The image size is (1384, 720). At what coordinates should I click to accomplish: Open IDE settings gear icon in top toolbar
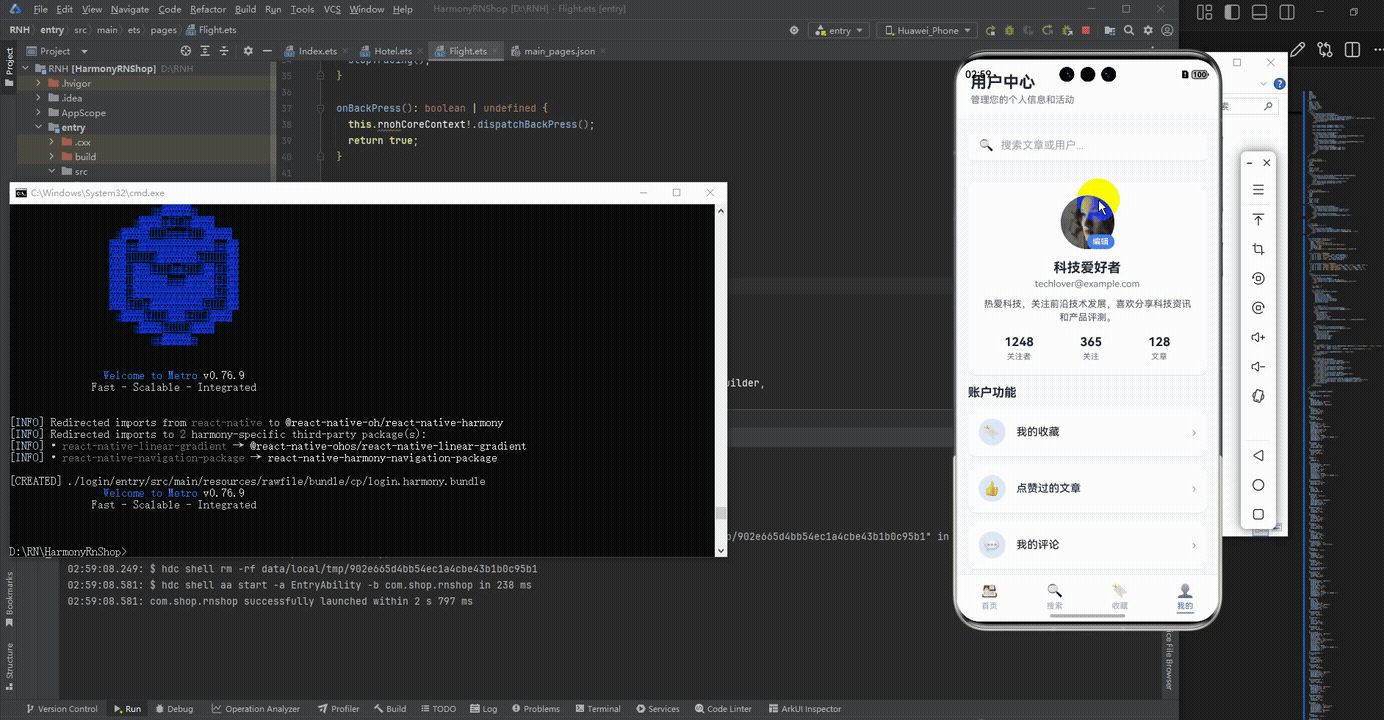pos(1148,30)
